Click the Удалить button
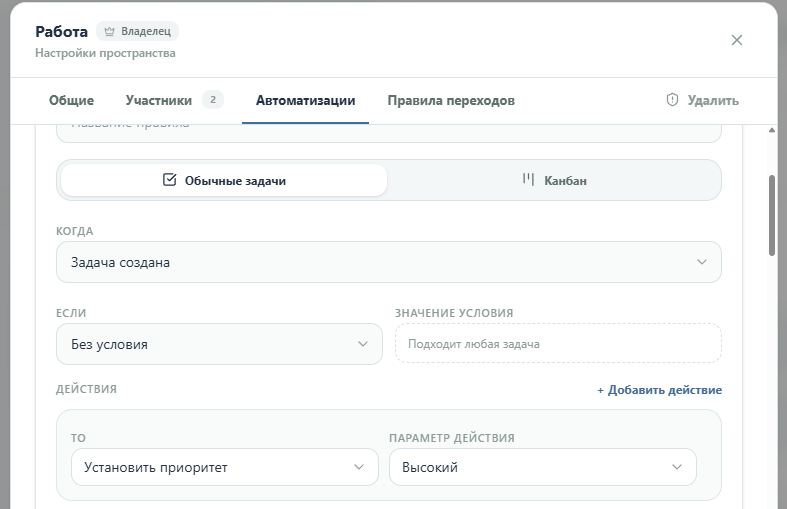The image size is (787, 509). [703, 100]
